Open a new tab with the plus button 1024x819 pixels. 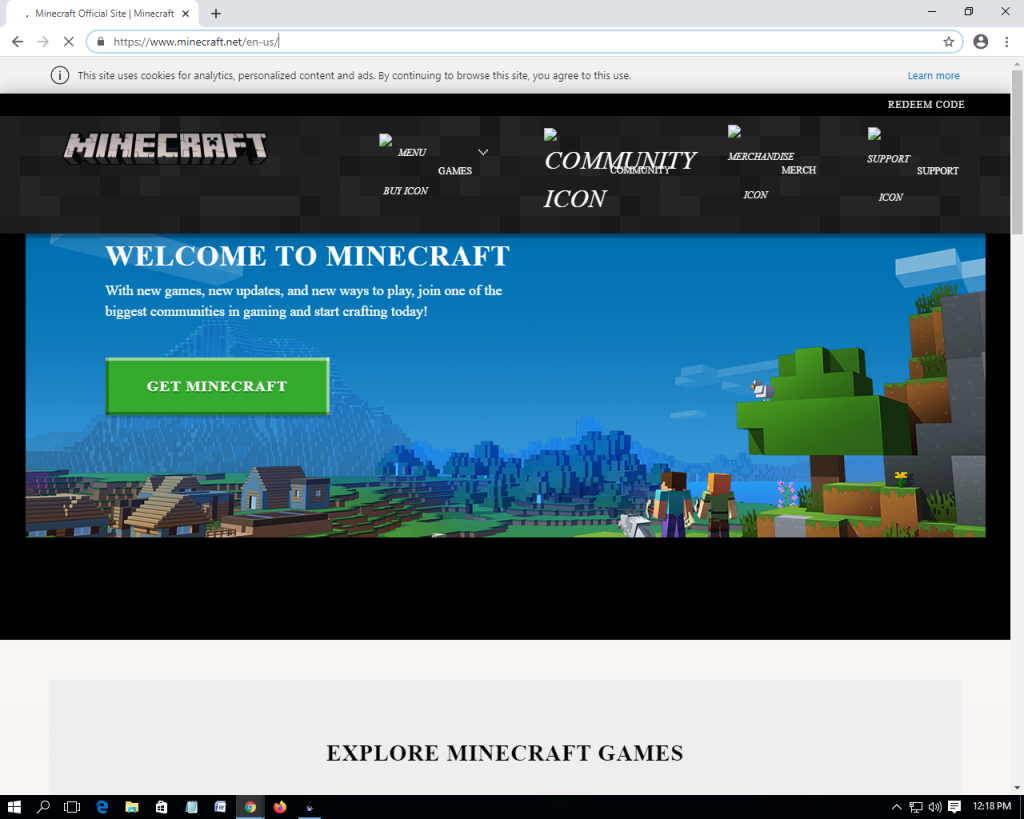click(216, 13)
